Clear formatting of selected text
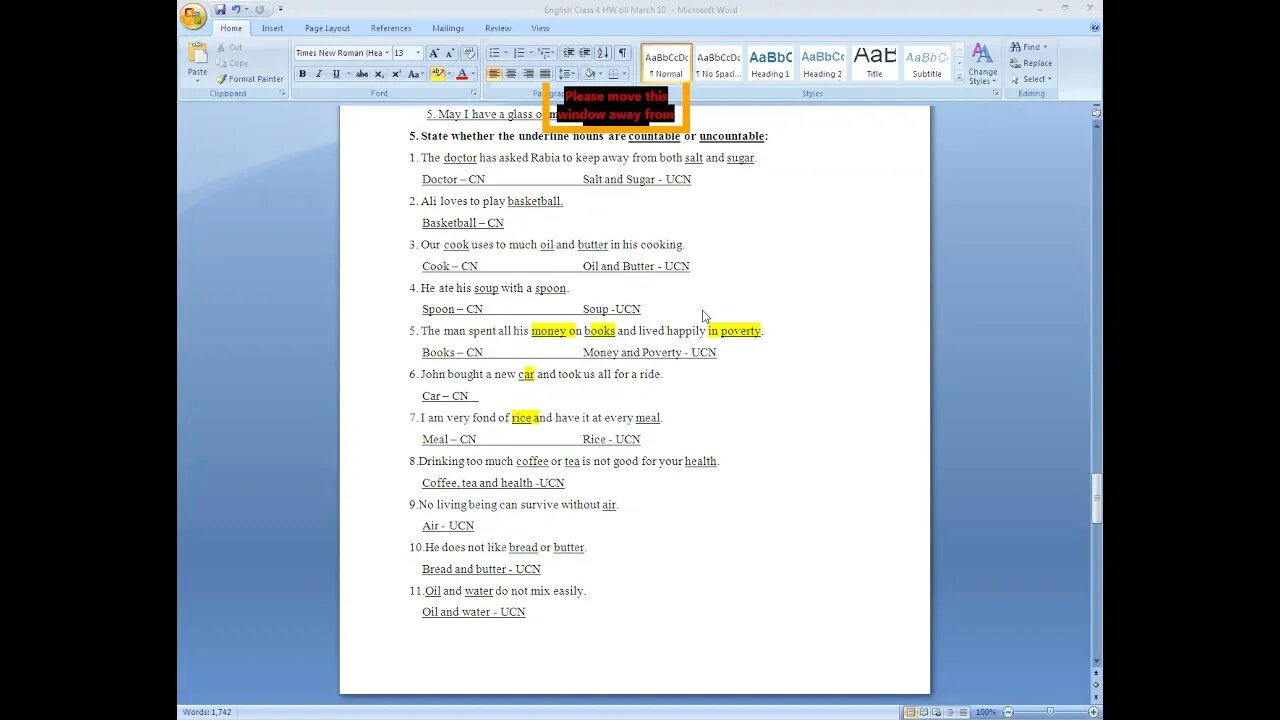Viewport: 1280px width, 720px height. pyautogui.click(x=469, y=53)
